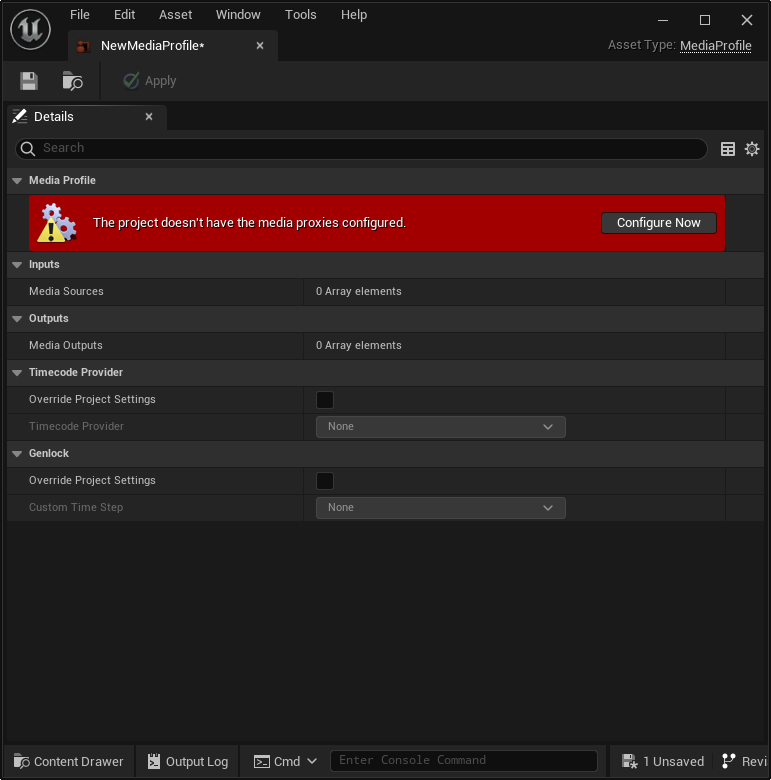Viewport: 771px width, 780px height.
Task: Open the Help menu
Action: (x=354, y=15)
